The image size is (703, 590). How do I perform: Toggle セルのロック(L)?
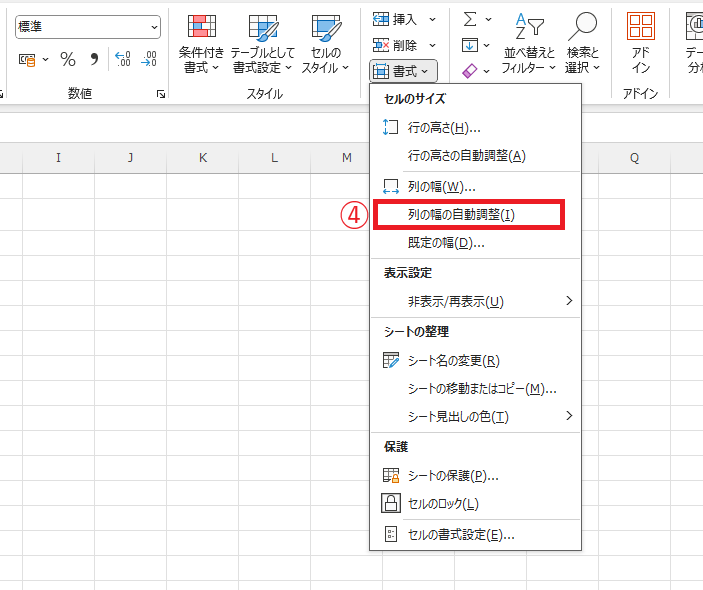pyautogui.click(x=475, y=503)
